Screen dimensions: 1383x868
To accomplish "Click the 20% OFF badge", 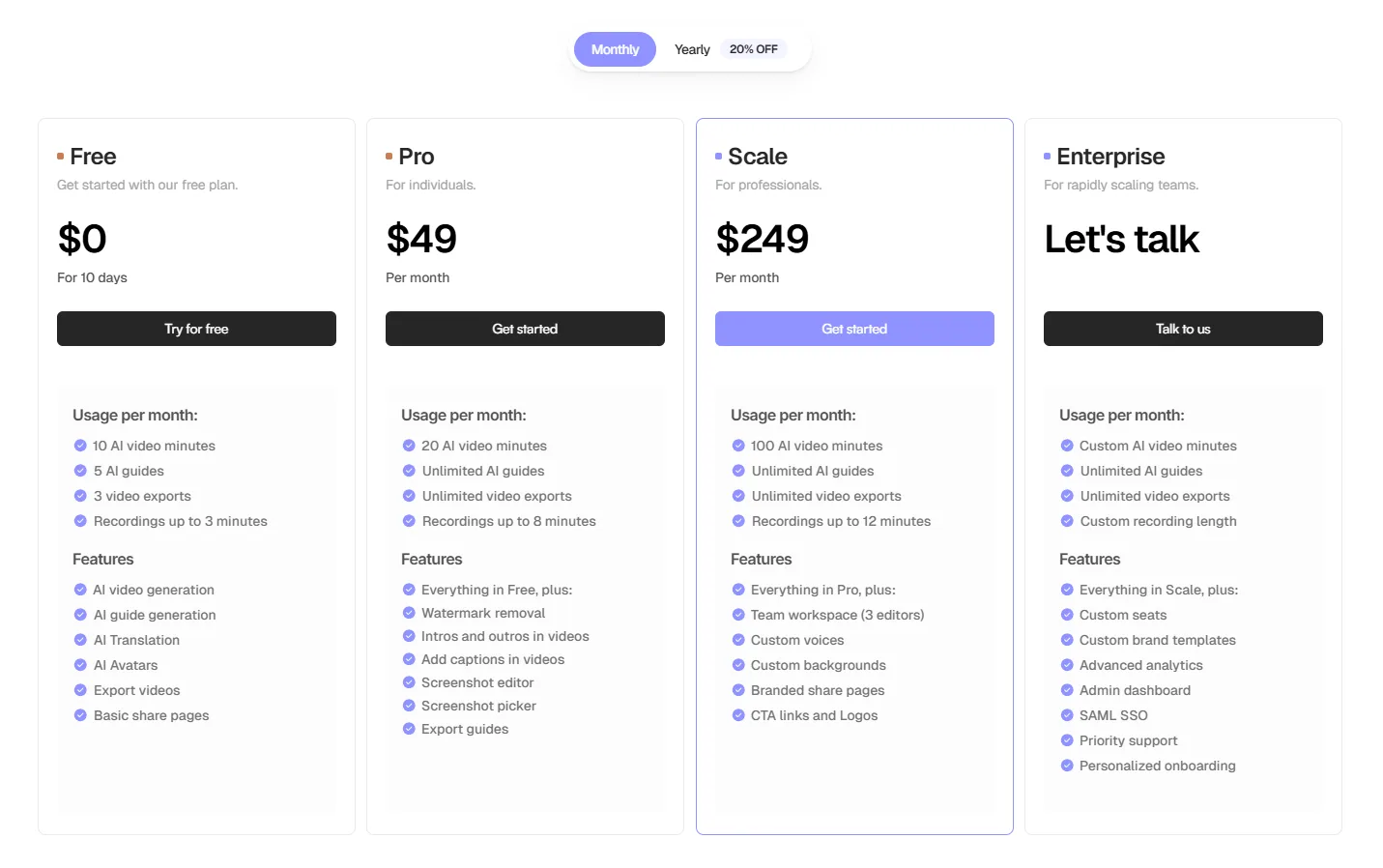I will 753,49.
